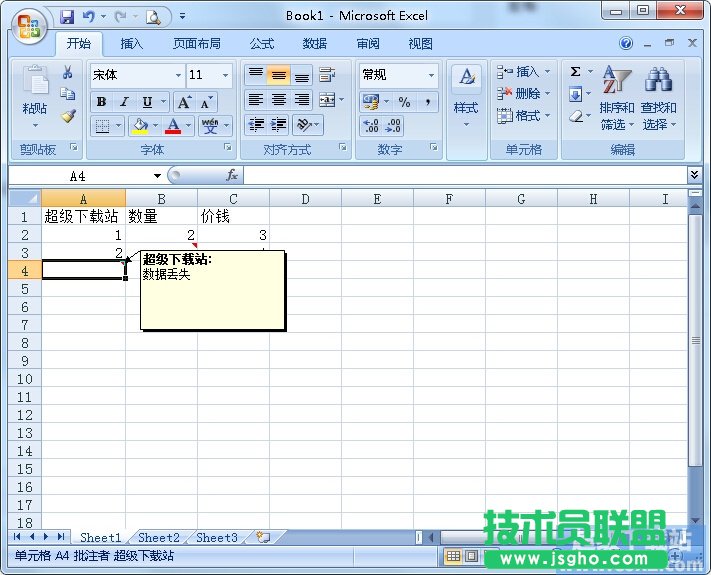Toggle center horizontal alignment
This screenshot has height=575, width=711.
click(279, 100)
